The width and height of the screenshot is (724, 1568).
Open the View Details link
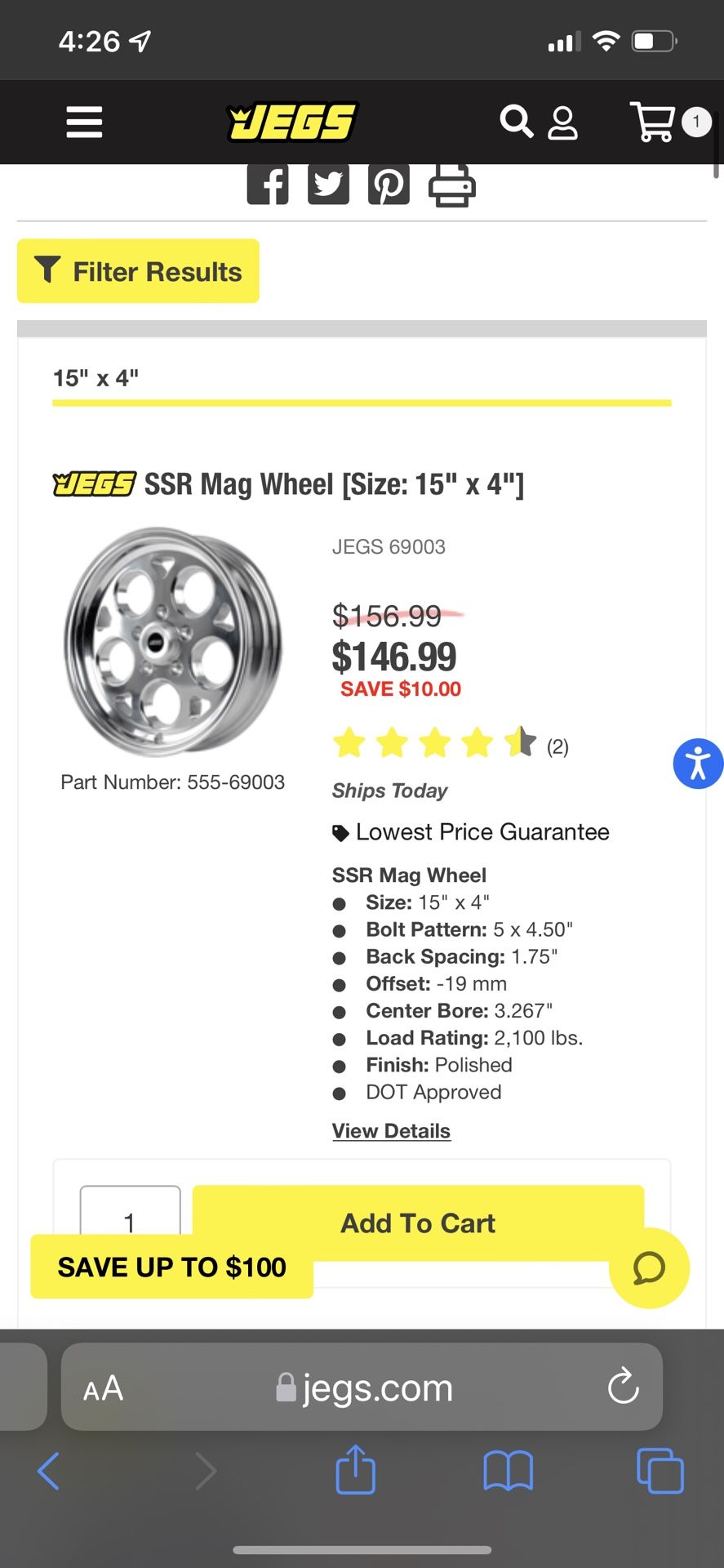tap(391, 1131)
